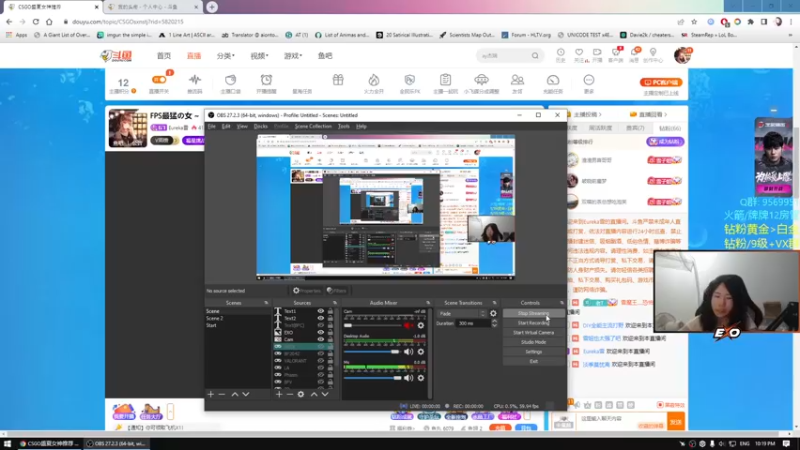The image size is (800, 450).
Task: Move source down in Sources list
Action: point(325,394)
